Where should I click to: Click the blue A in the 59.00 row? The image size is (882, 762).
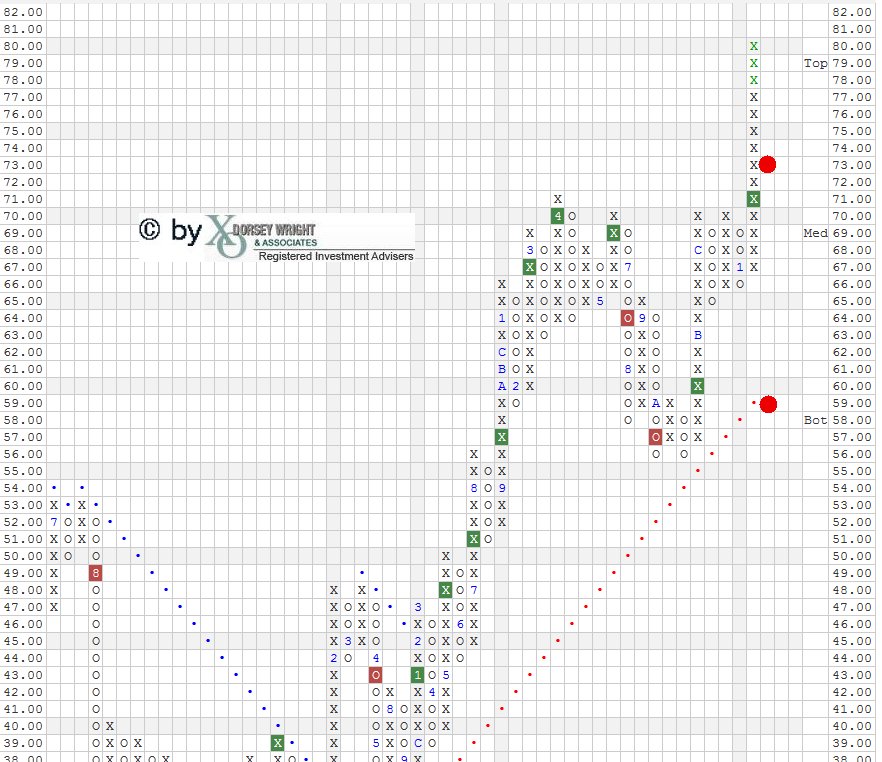pyautogui.click(x=655, y=403)
